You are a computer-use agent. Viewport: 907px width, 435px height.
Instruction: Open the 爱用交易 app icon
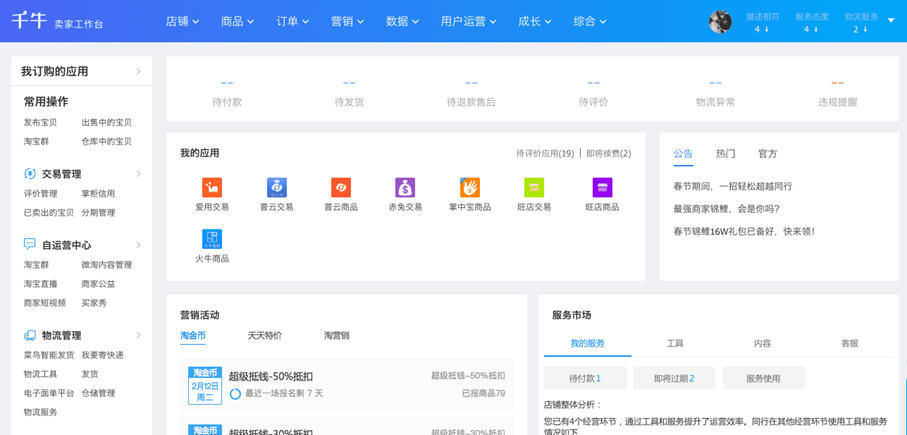click(212, 187)
